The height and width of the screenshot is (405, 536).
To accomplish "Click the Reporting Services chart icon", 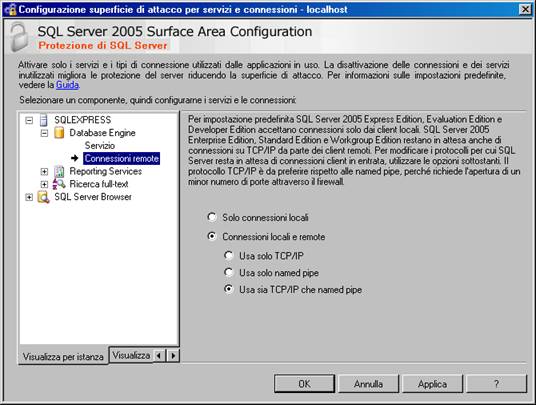I will click(x=59, y=171).
